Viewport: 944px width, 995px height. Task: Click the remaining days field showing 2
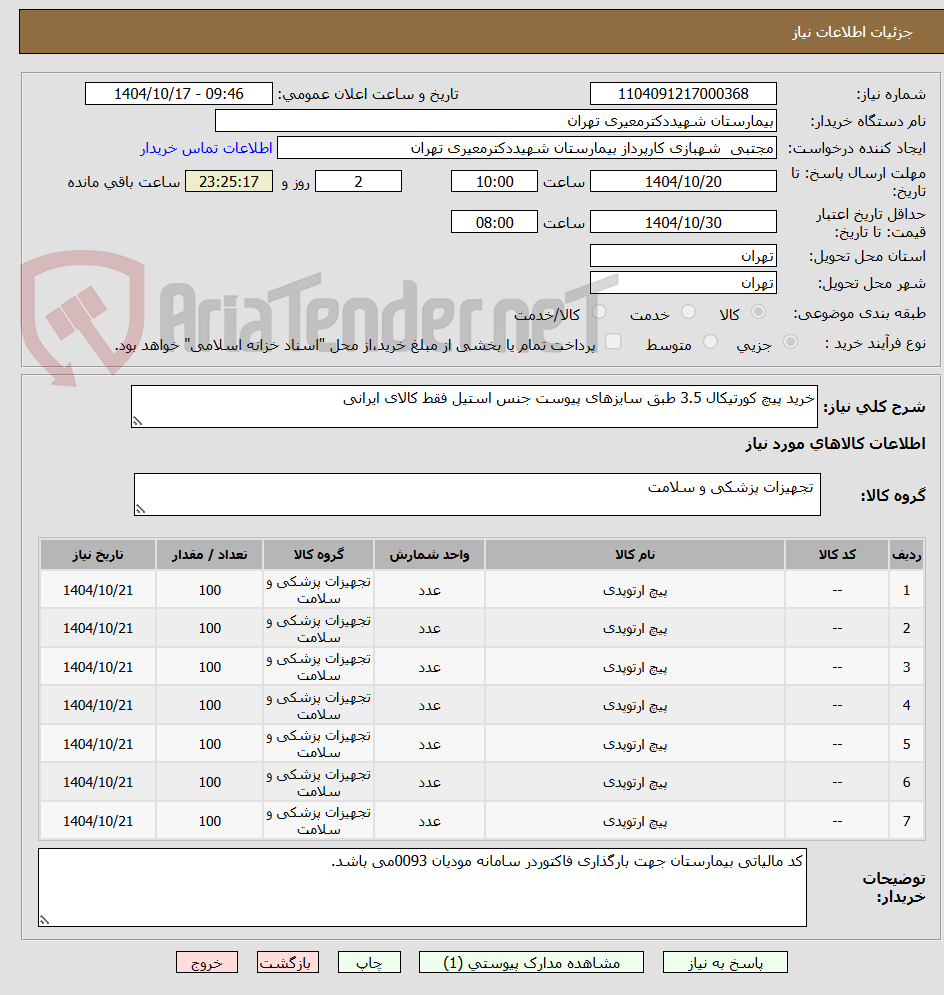[x=358, y=181]
